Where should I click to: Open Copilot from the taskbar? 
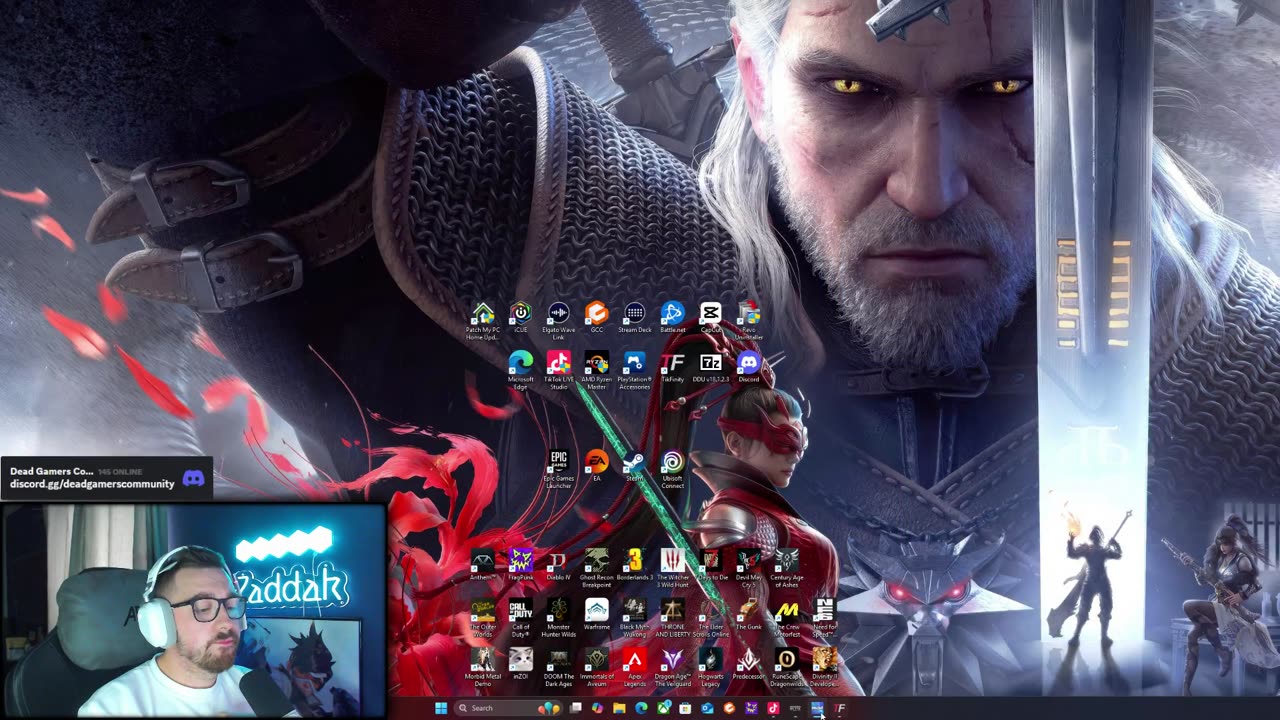click(597, 708)
